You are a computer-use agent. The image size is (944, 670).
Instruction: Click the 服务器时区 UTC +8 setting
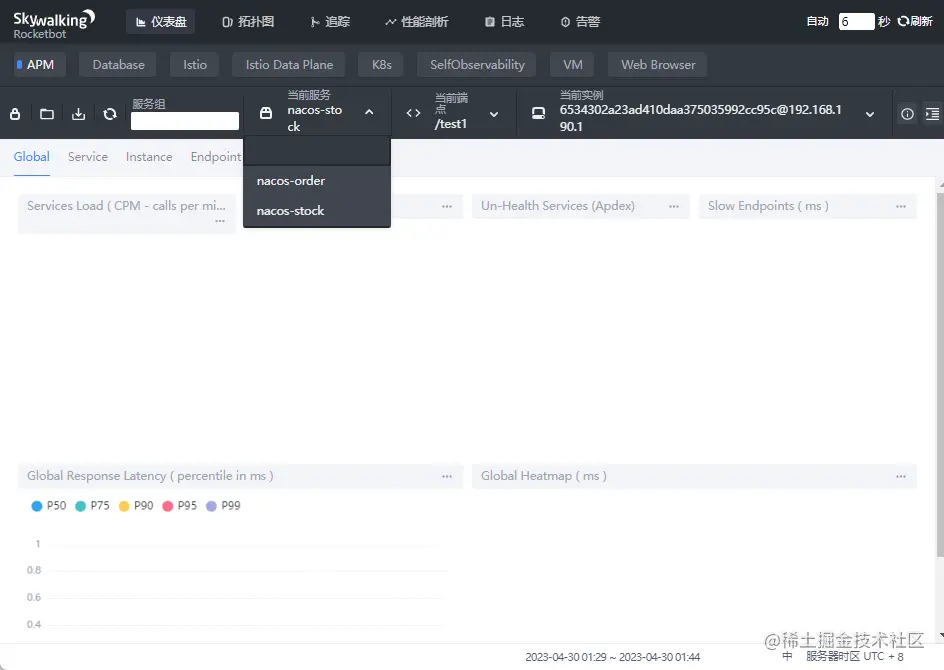854,656
